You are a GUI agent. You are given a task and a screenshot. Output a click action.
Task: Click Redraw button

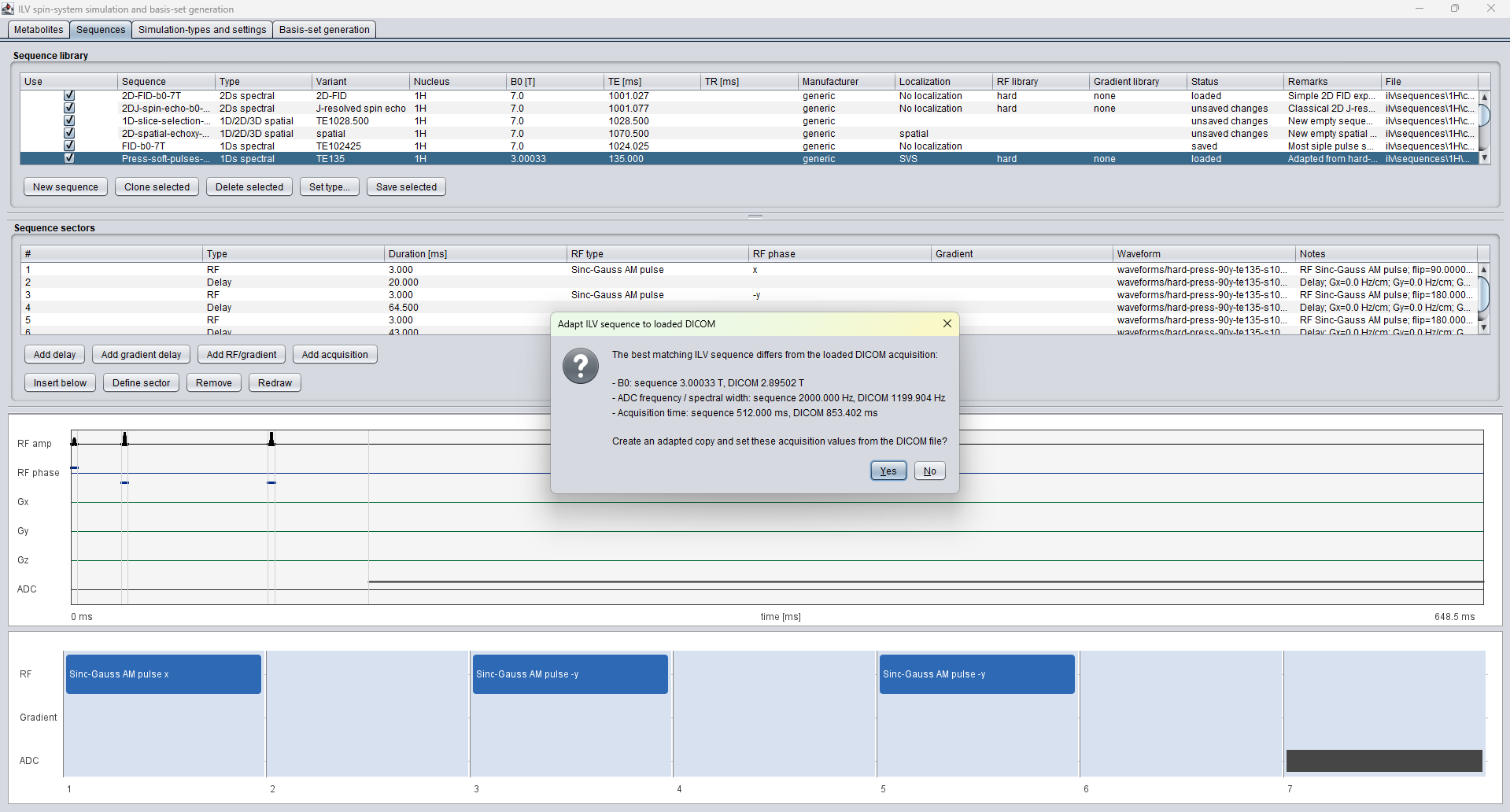[275, 383]
